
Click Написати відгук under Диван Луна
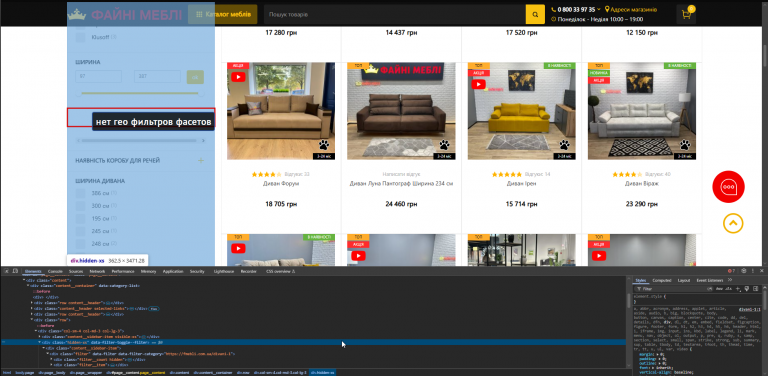click(401, 174)
